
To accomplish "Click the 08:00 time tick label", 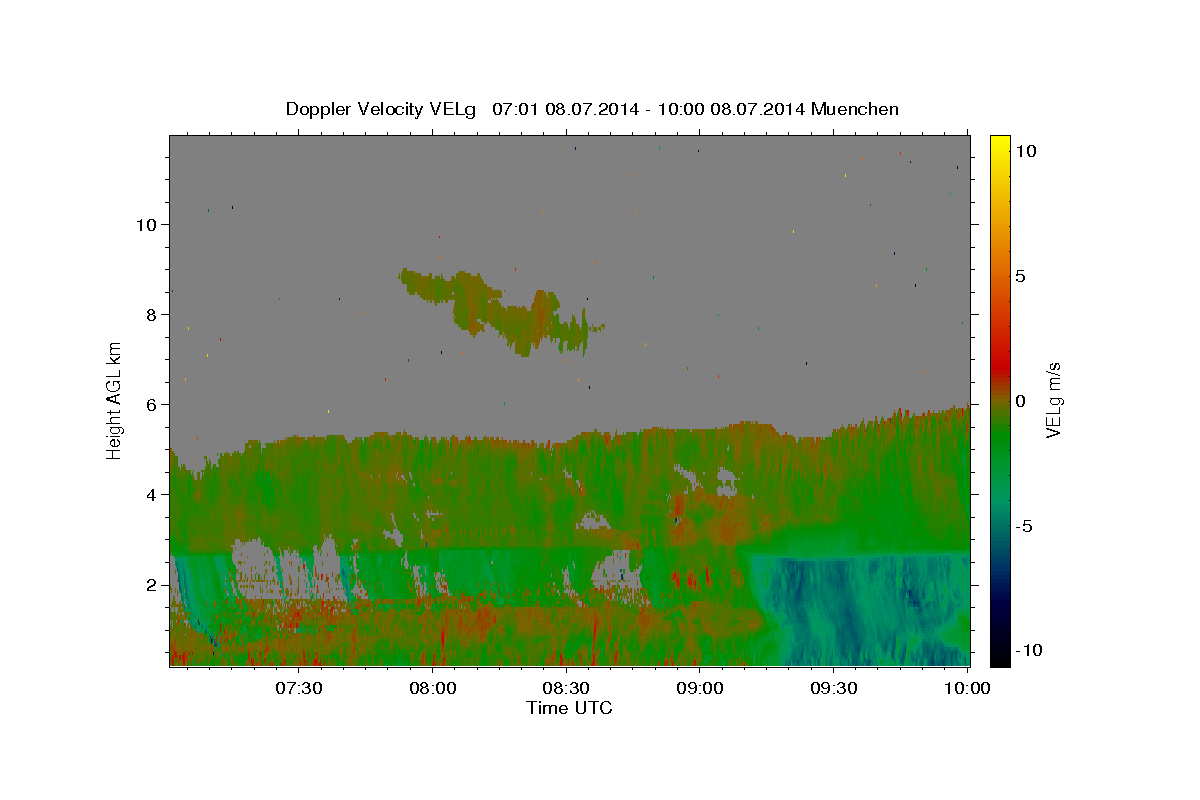I will (433, 688).
